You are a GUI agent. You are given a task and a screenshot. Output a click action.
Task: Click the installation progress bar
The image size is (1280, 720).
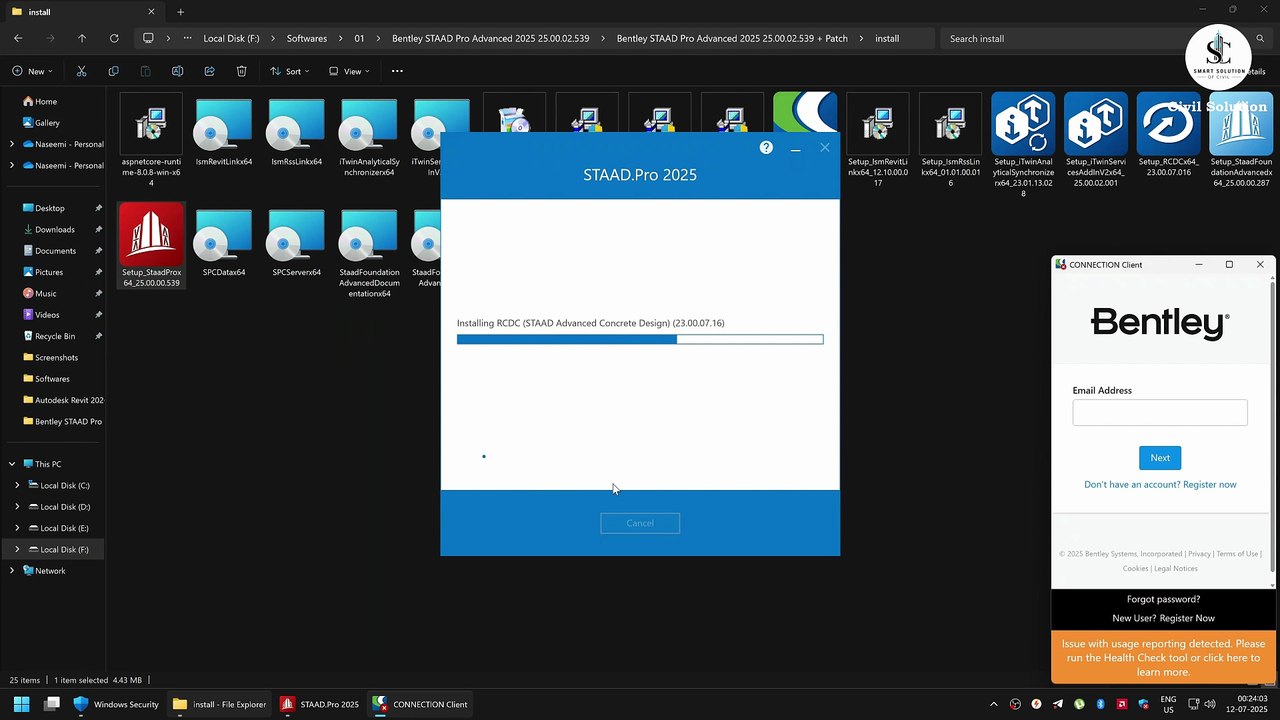(x=640, y=339)
